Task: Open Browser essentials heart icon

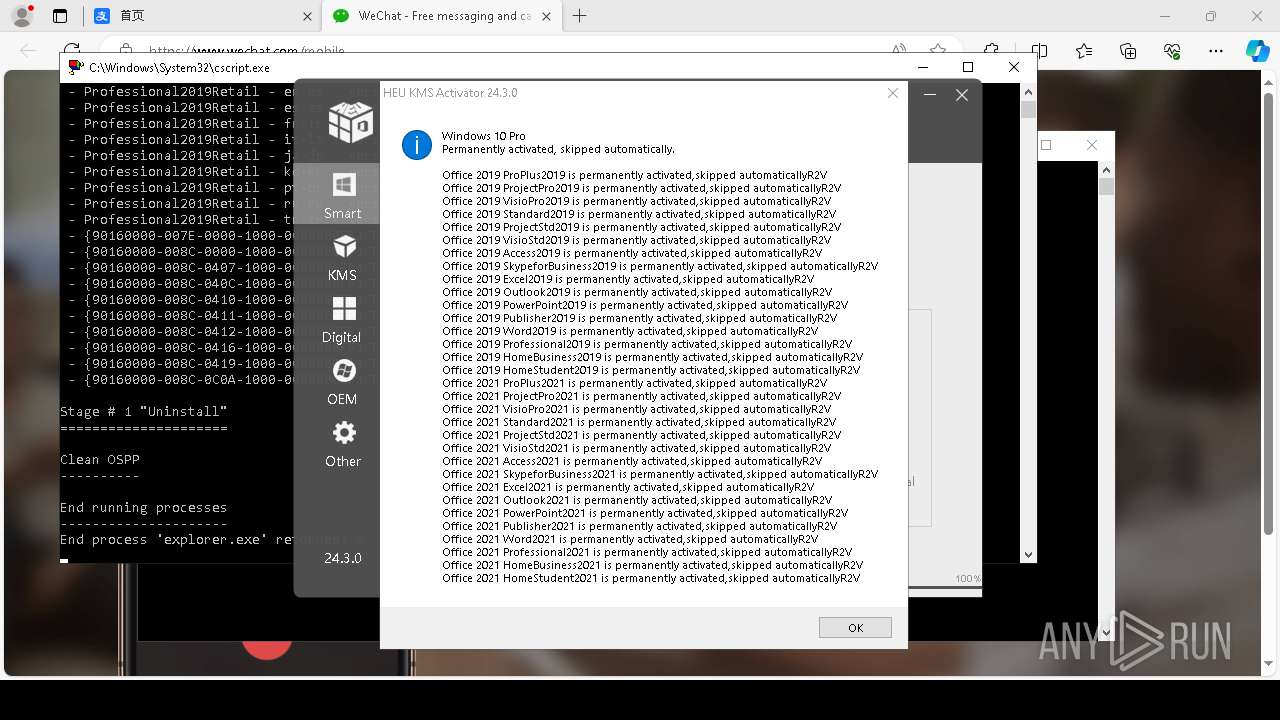Action: 1172,51
